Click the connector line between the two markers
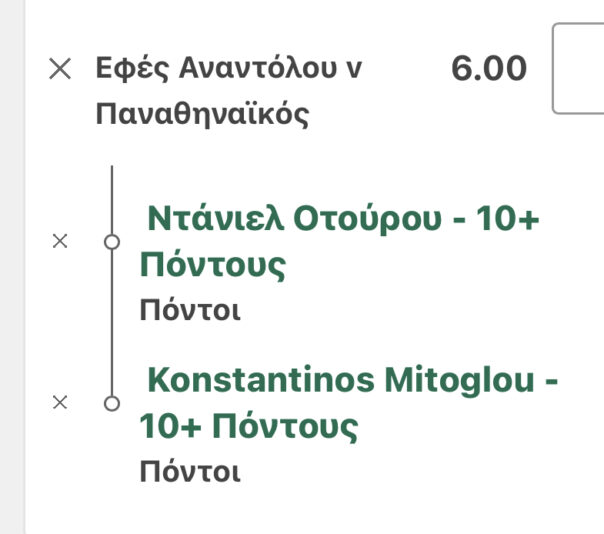 112,322
